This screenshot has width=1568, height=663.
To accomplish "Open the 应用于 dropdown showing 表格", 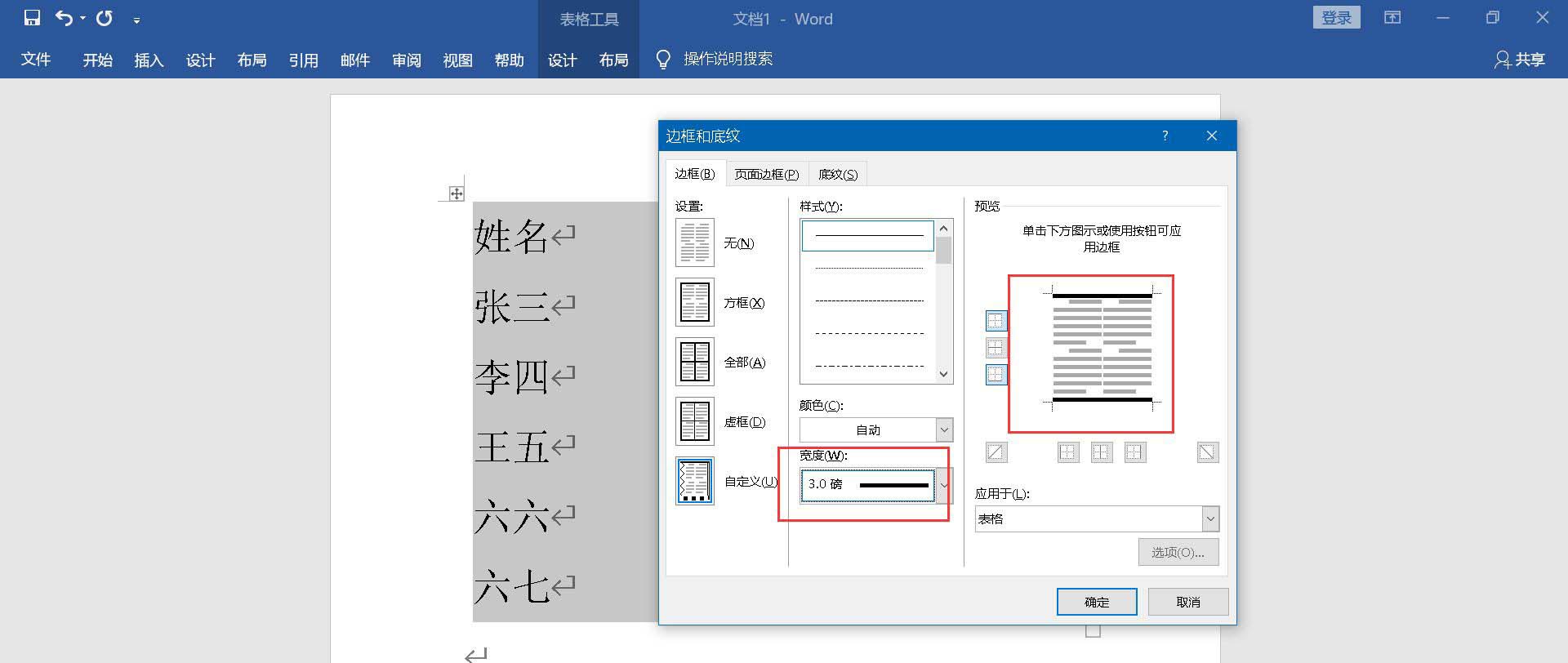I will click(1097, 518).
